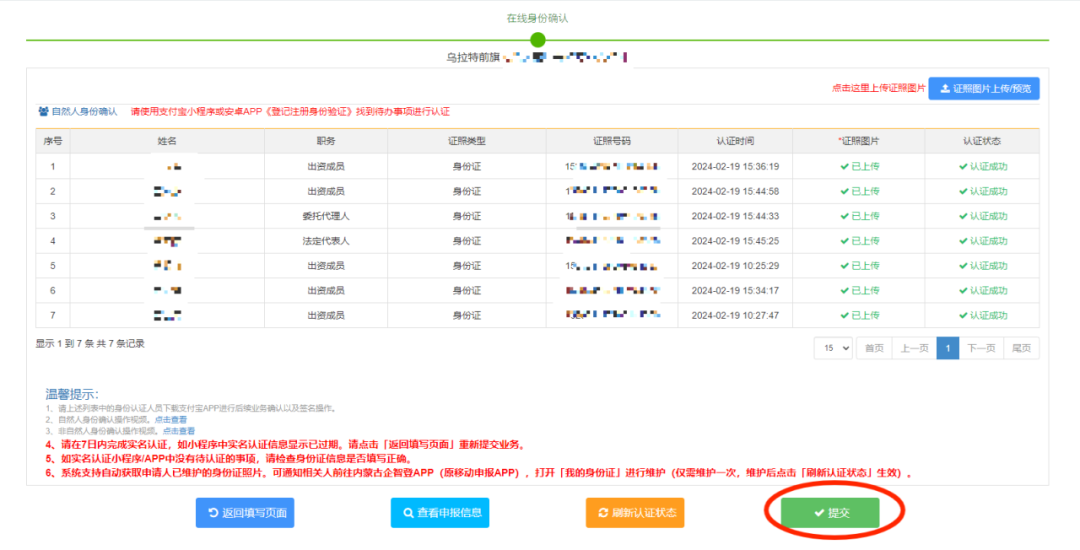This screenshot has width=1080, height=550.
Task: Click red text 点击这里上传证照图片
Action: tap(879, 88)
